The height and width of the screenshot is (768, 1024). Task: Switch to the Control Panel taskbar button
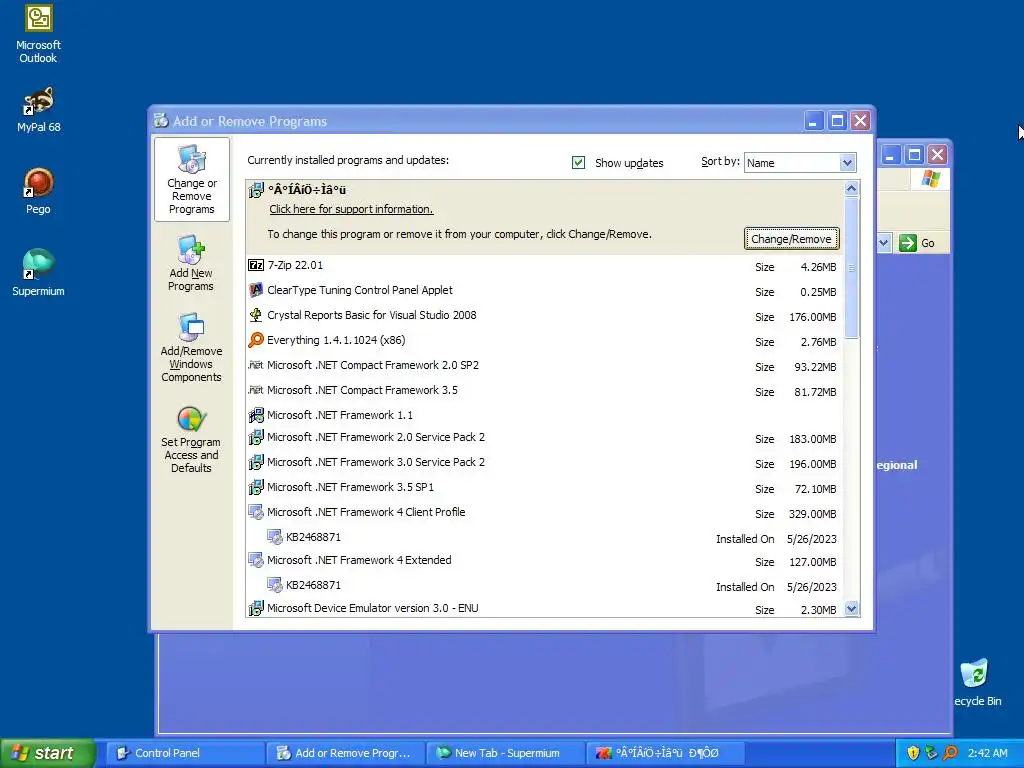(x=185, y=753)
